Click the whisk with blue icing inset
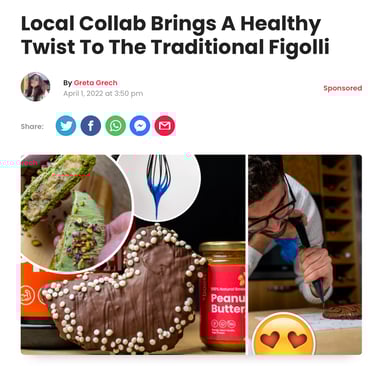Image resolution: width=375 pixels, height=366 pixels. [158, 187]
